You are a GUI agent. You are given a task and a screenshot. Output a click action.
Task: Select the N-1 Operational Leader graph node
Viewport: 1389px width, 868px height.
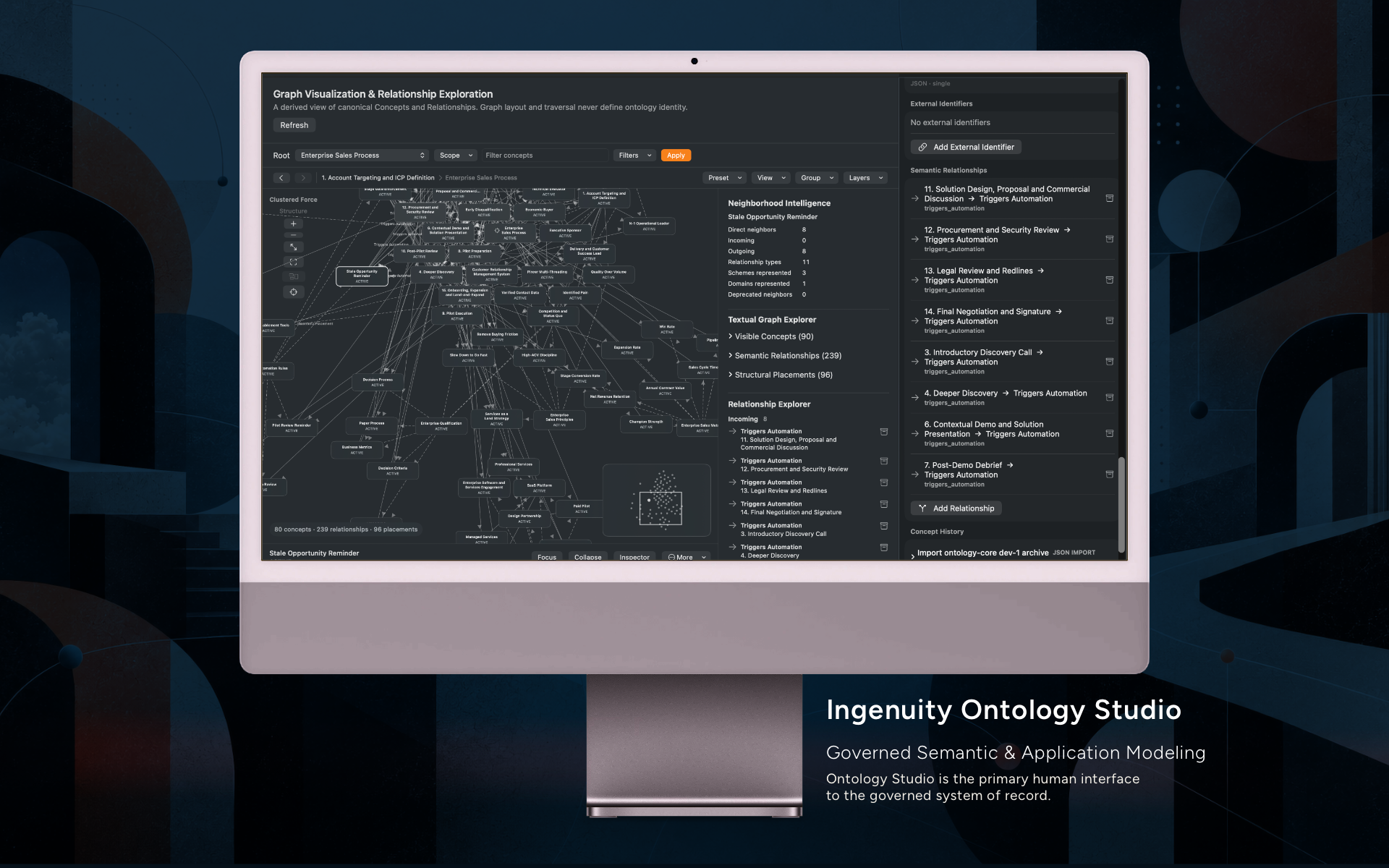coord(649,226)
